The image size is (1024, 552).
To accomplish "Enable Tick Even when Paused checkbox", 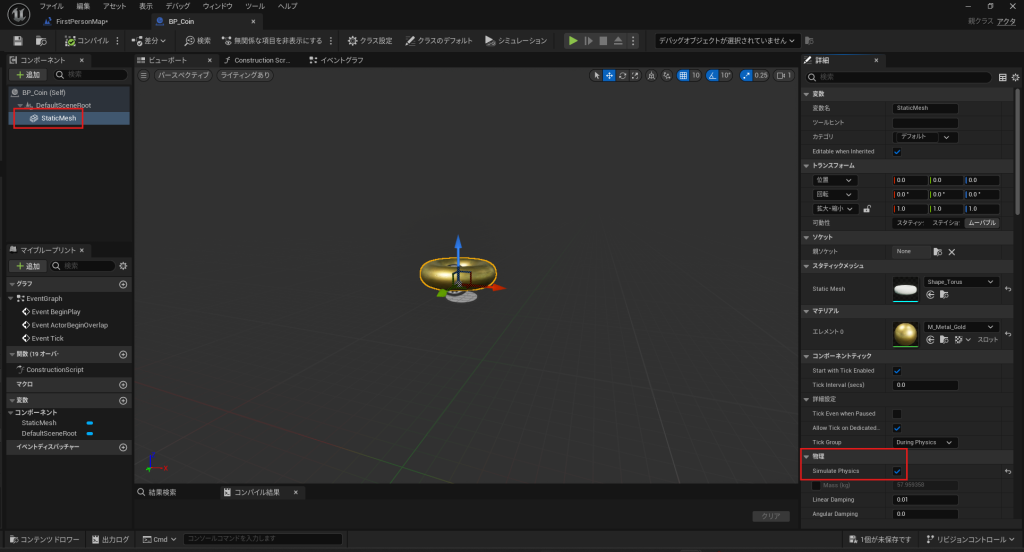I will pyautogui.click(x=897, y=414).
